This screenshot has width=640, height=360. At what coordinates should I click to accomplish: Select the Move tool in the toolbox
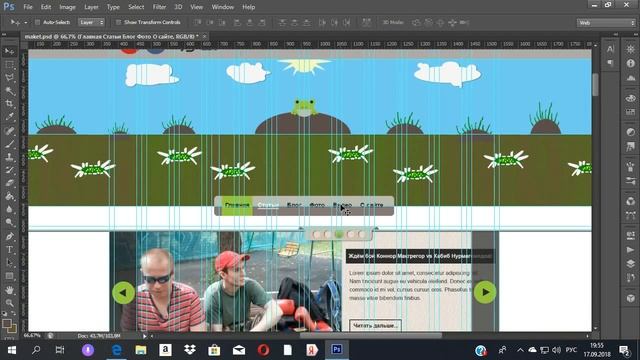click(10, 51)
